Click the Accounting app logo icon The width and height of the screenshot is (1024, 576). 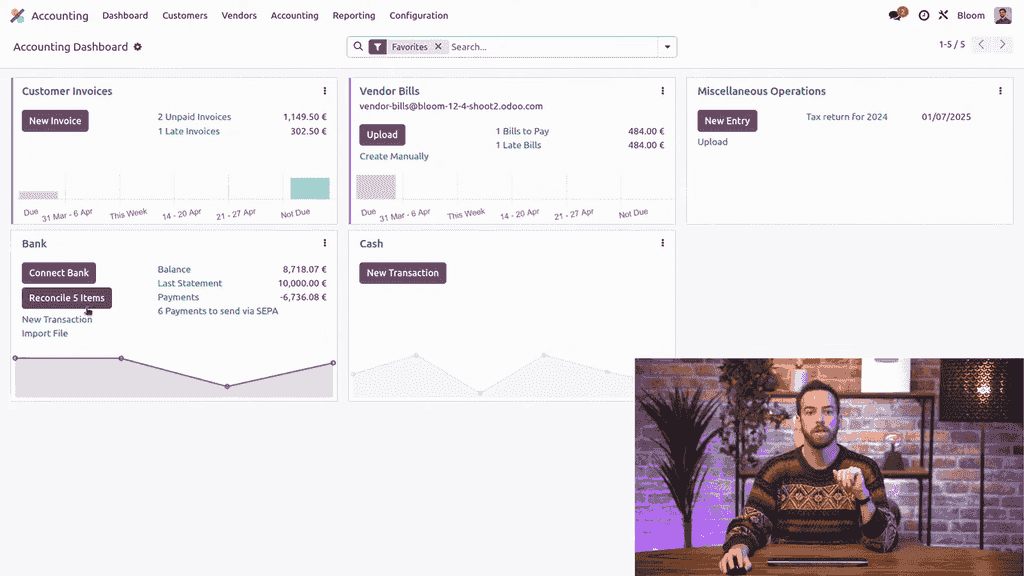[x=17, y=16]
